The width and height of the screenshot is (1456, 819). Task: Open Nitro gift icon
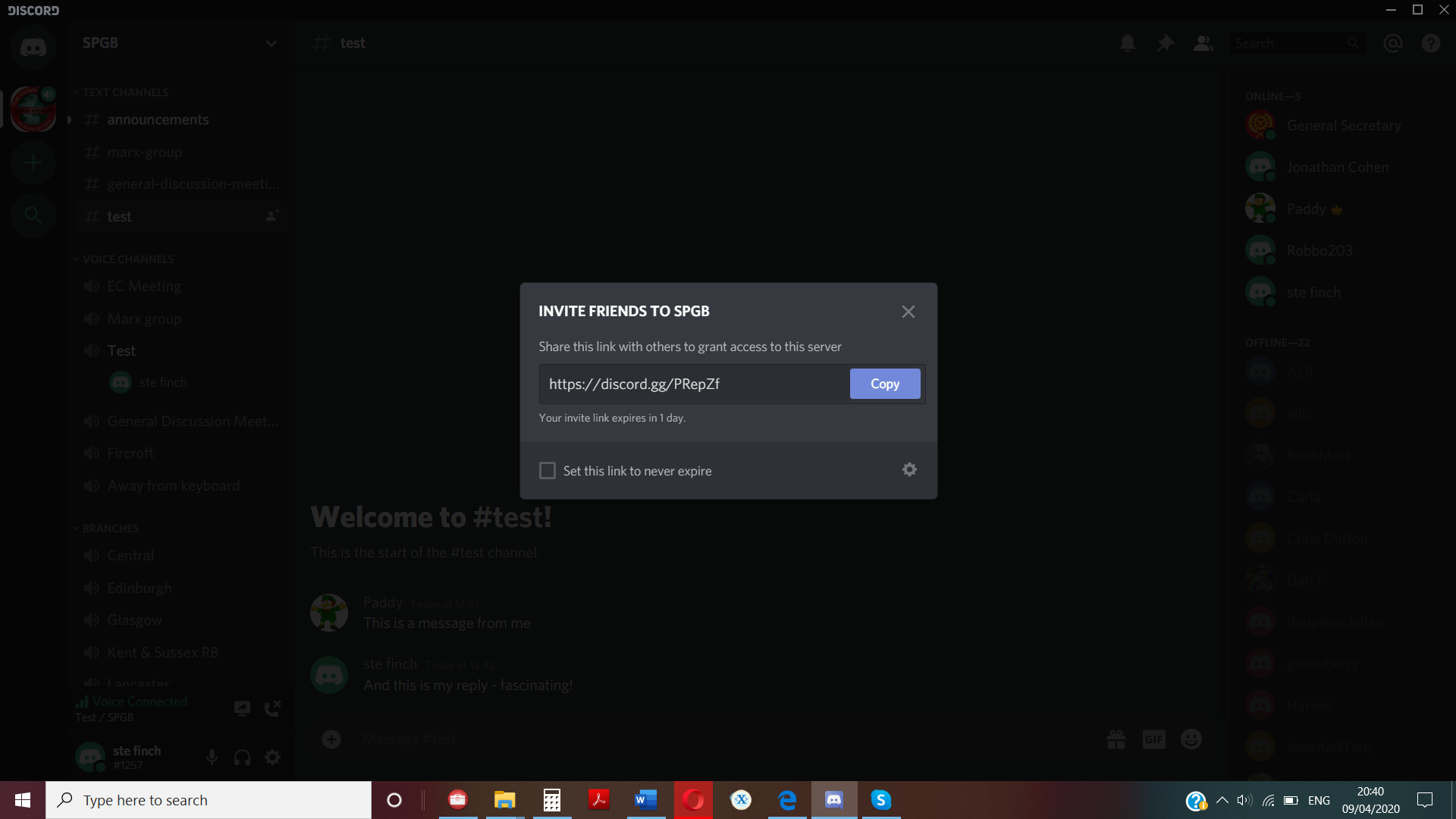coord(1116,739)
